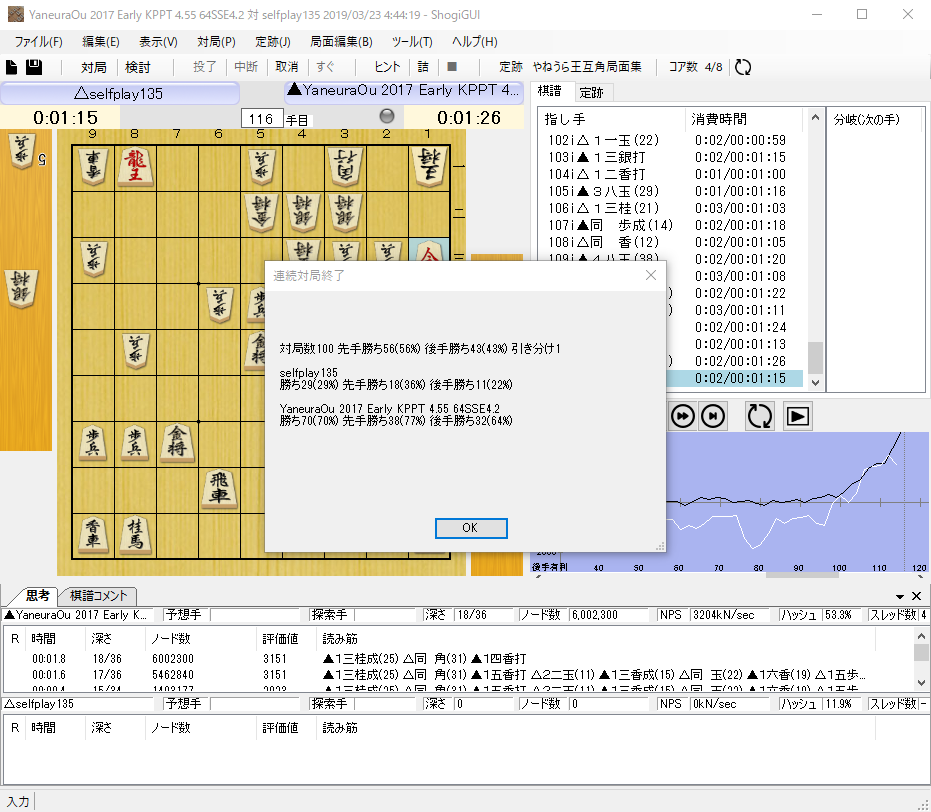Open the thinking panel dropdown arrow

[x=900, y=597]
